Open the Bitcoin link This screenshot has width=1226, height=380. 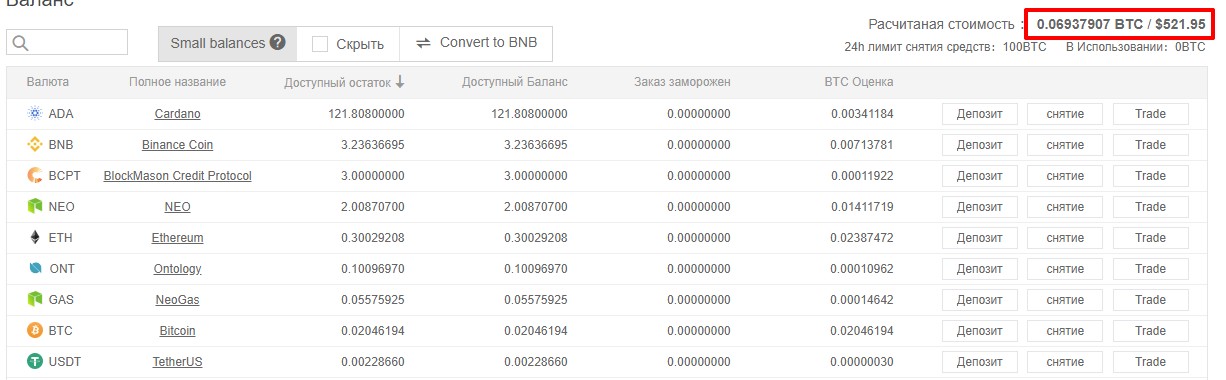177,331
